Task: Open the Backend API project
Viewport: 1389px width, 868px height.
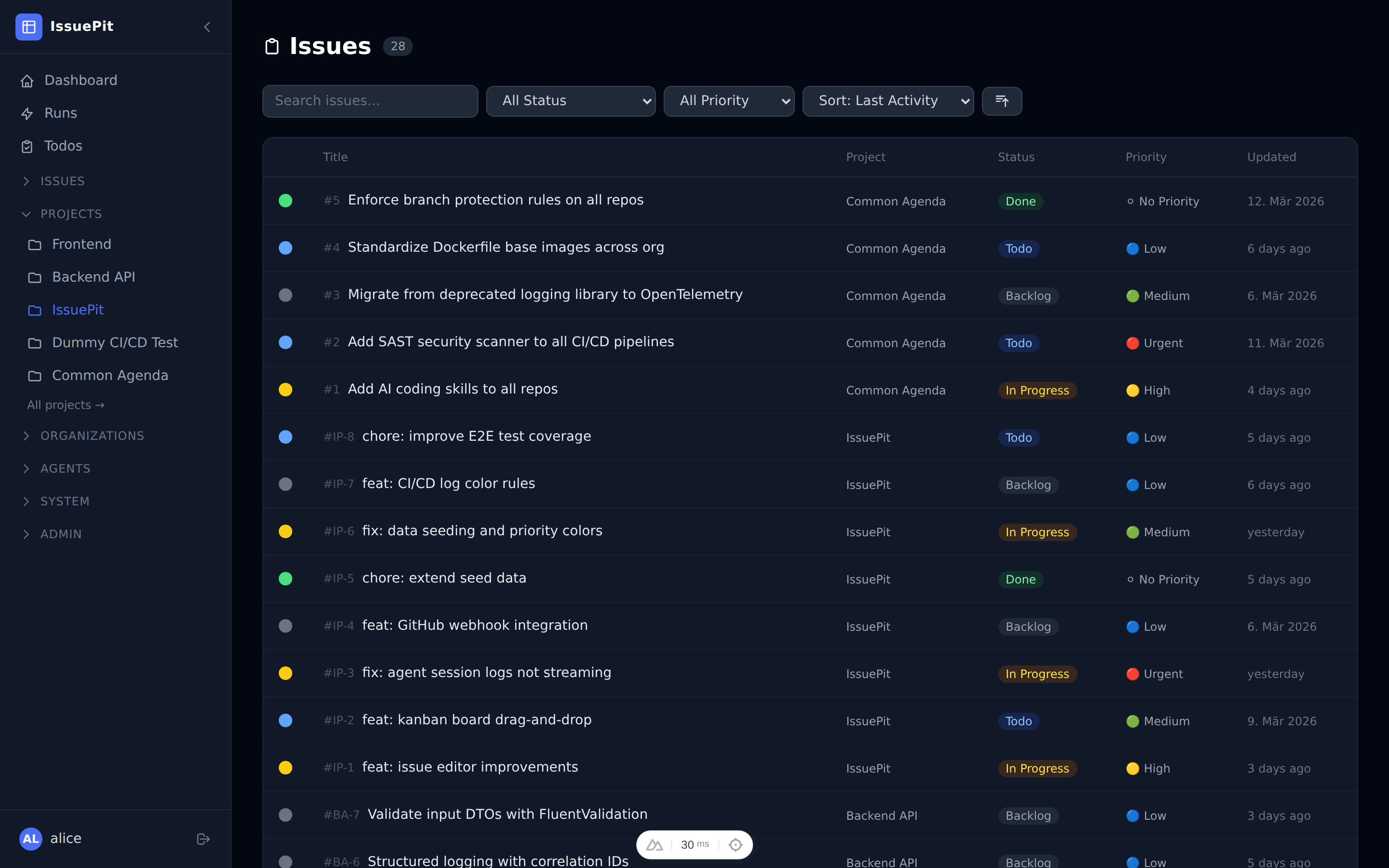Action: [93, 277]
